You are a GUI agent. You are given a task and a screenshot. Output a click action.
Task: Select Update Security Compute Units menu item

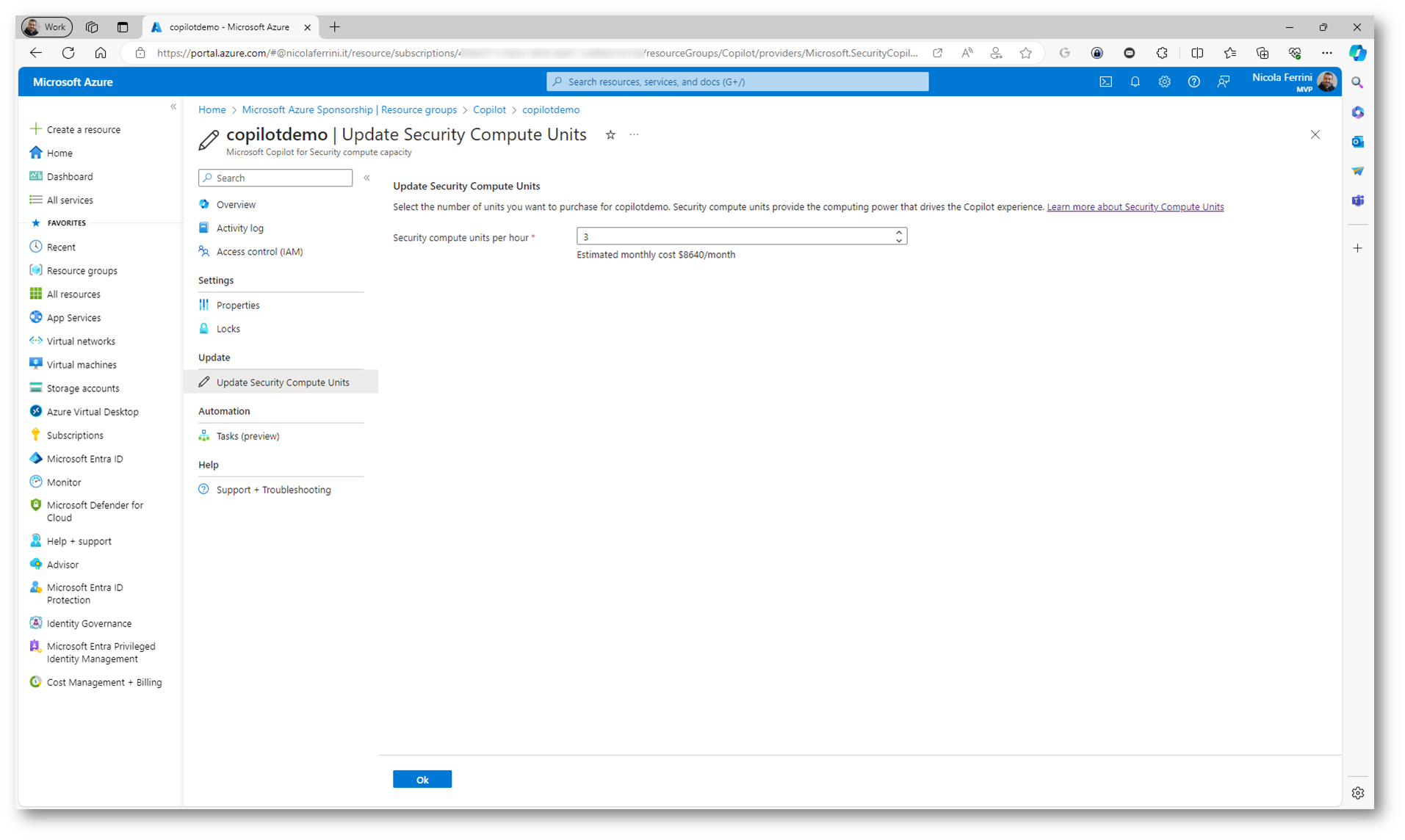[281, 383]
